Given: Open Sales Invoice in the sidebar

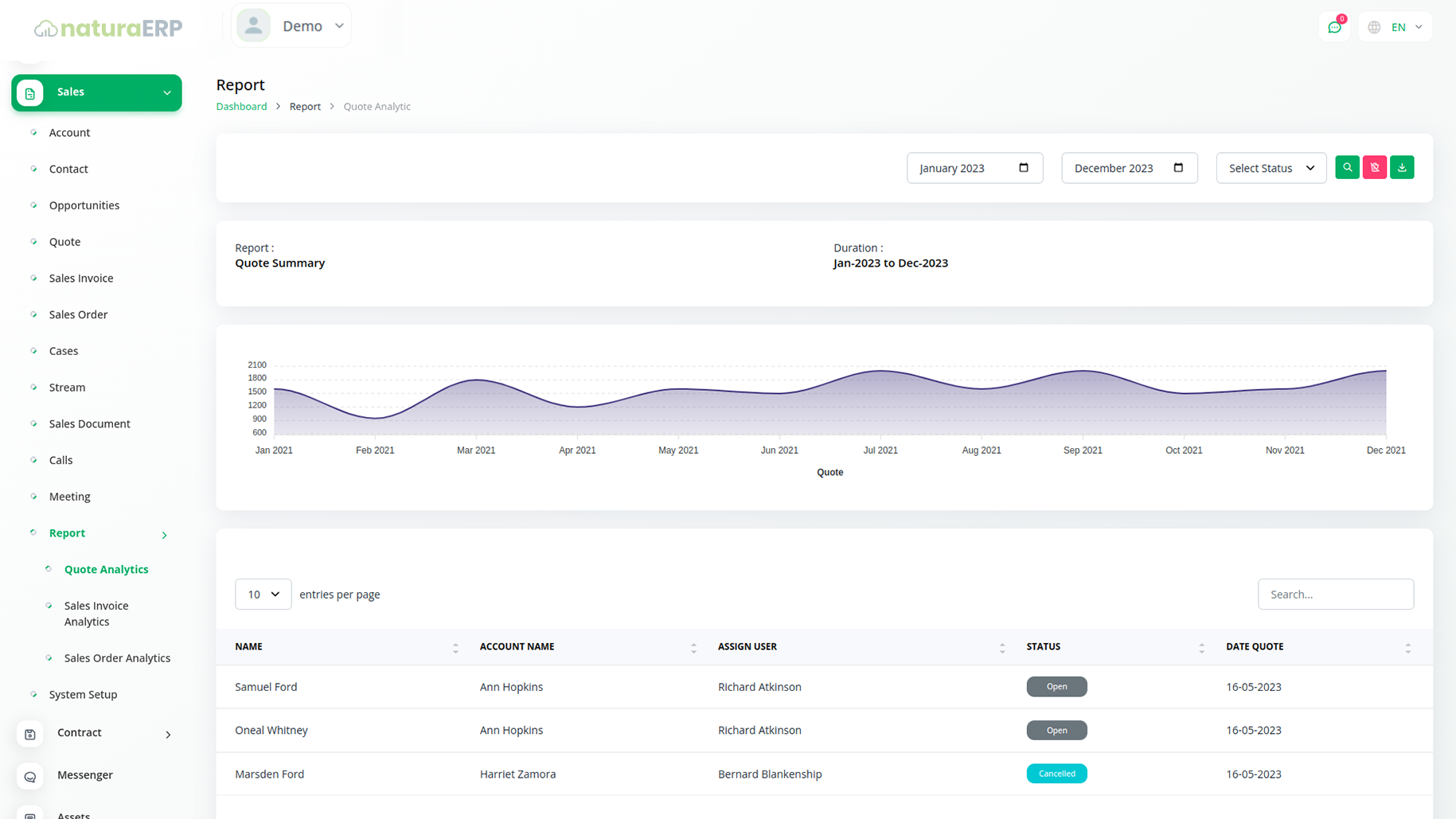Looking at the screenshot, I should click(81, 278).
